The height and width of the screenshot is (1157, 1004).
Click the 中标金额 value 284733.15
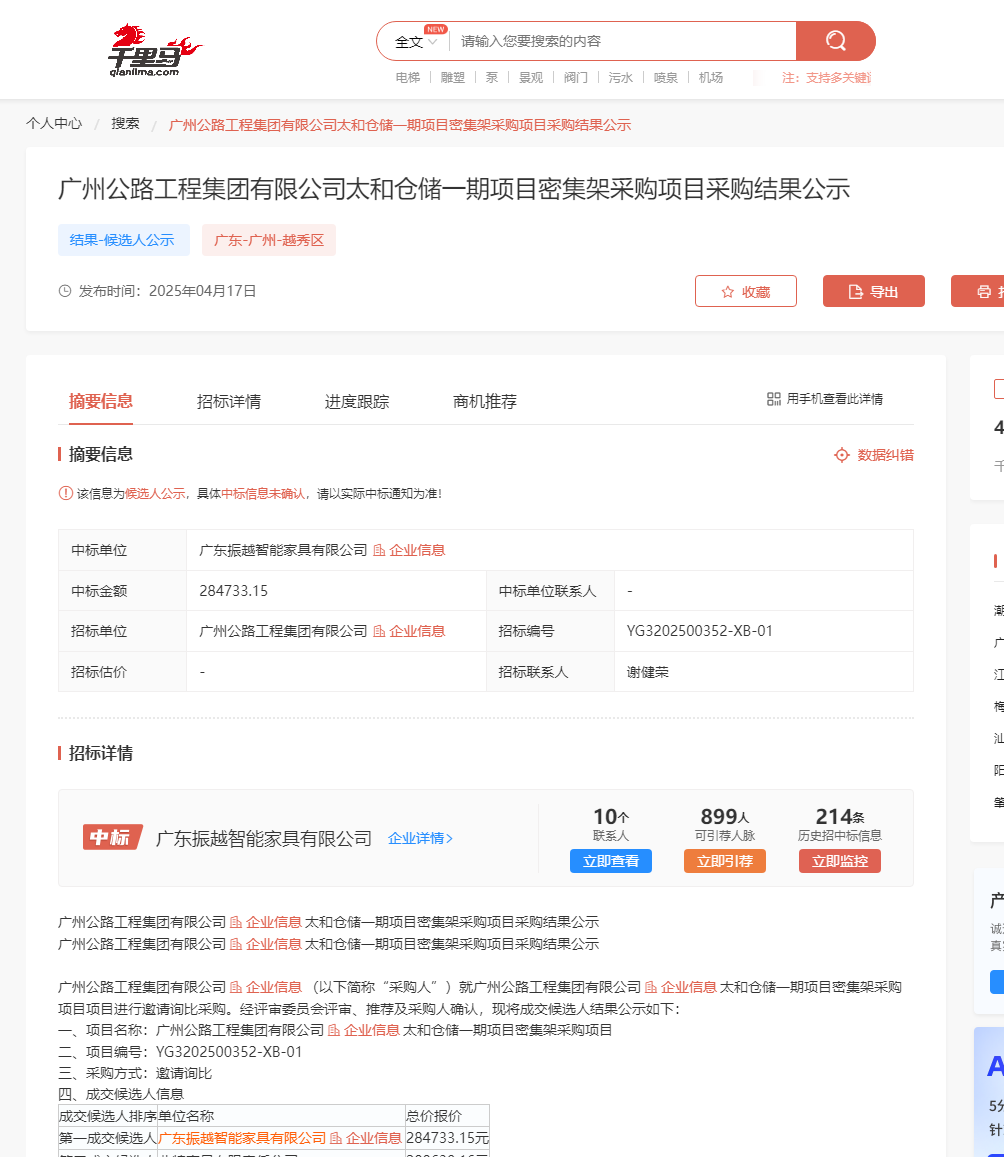pos(233,590)
